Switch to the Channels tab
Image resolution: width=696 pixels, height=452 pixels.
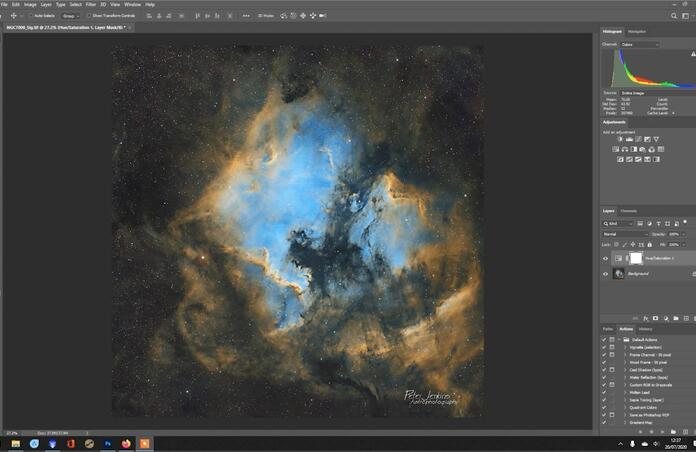coord(629,211)
